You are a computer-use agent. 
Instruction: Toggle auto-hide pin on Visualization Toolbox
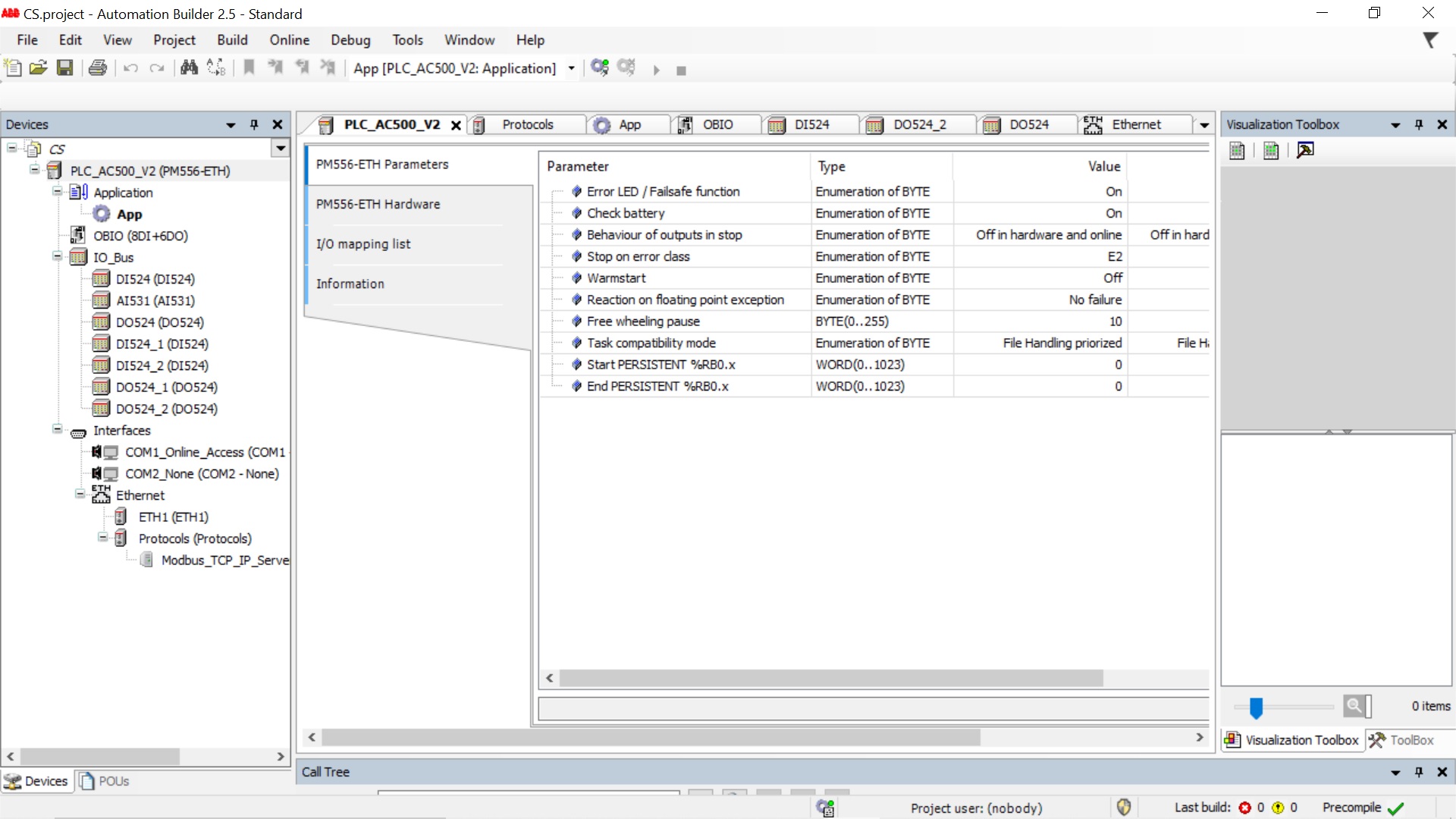[1419, 124]
